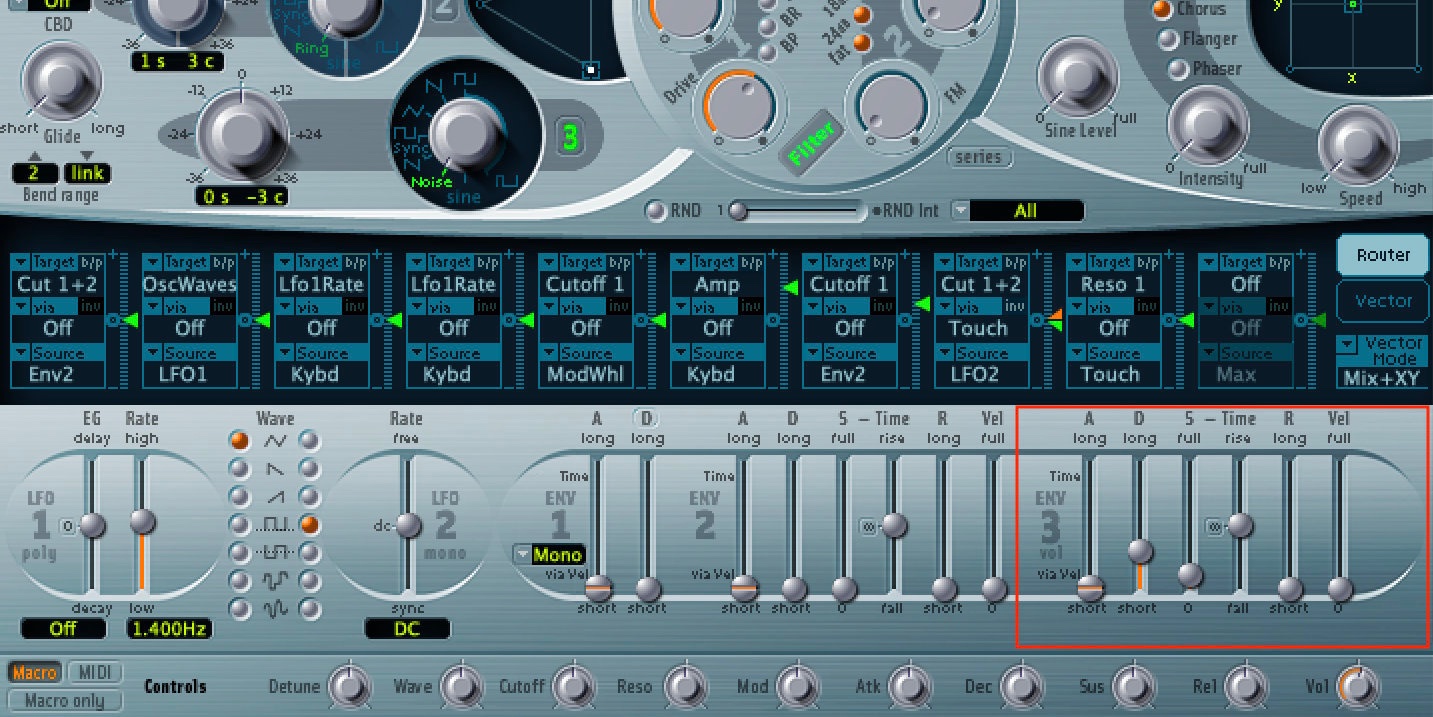
Task: Enable the Flanger effect
Action: [x=1167, y=39]
